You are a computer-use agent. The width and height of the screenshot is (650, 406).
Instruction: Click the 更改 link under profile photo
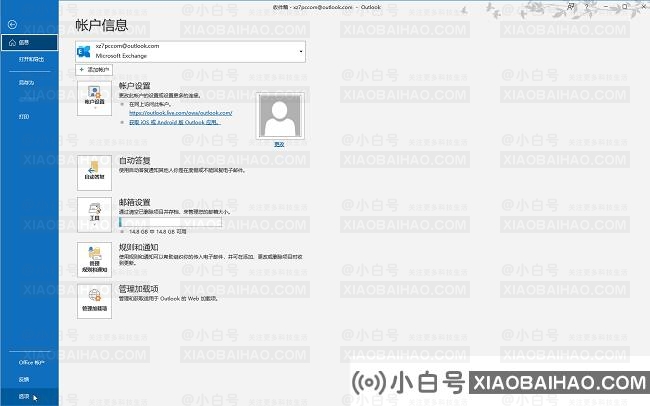coord(279,144)
